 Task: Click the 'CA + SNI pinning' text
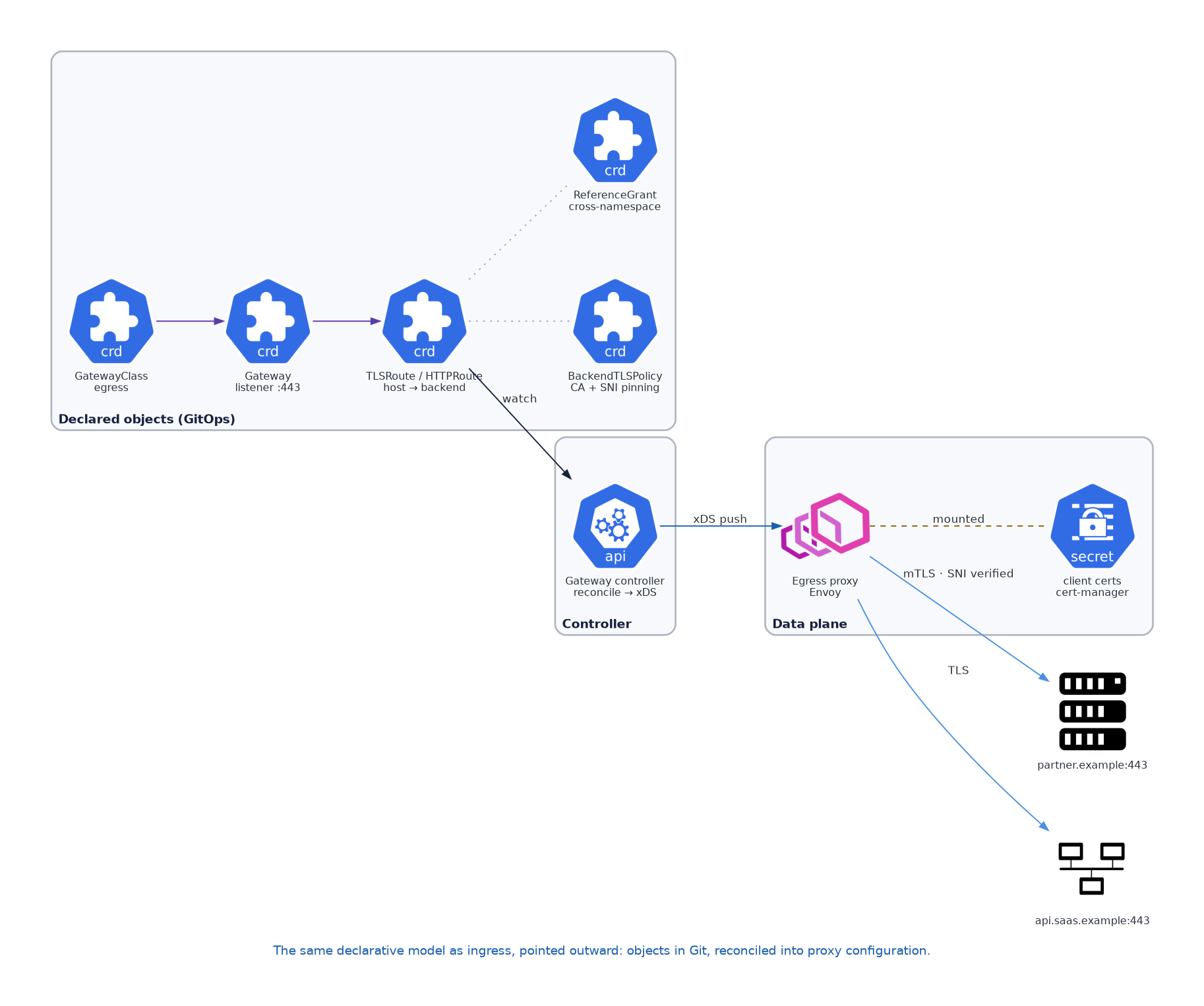[x=615, y=388]
